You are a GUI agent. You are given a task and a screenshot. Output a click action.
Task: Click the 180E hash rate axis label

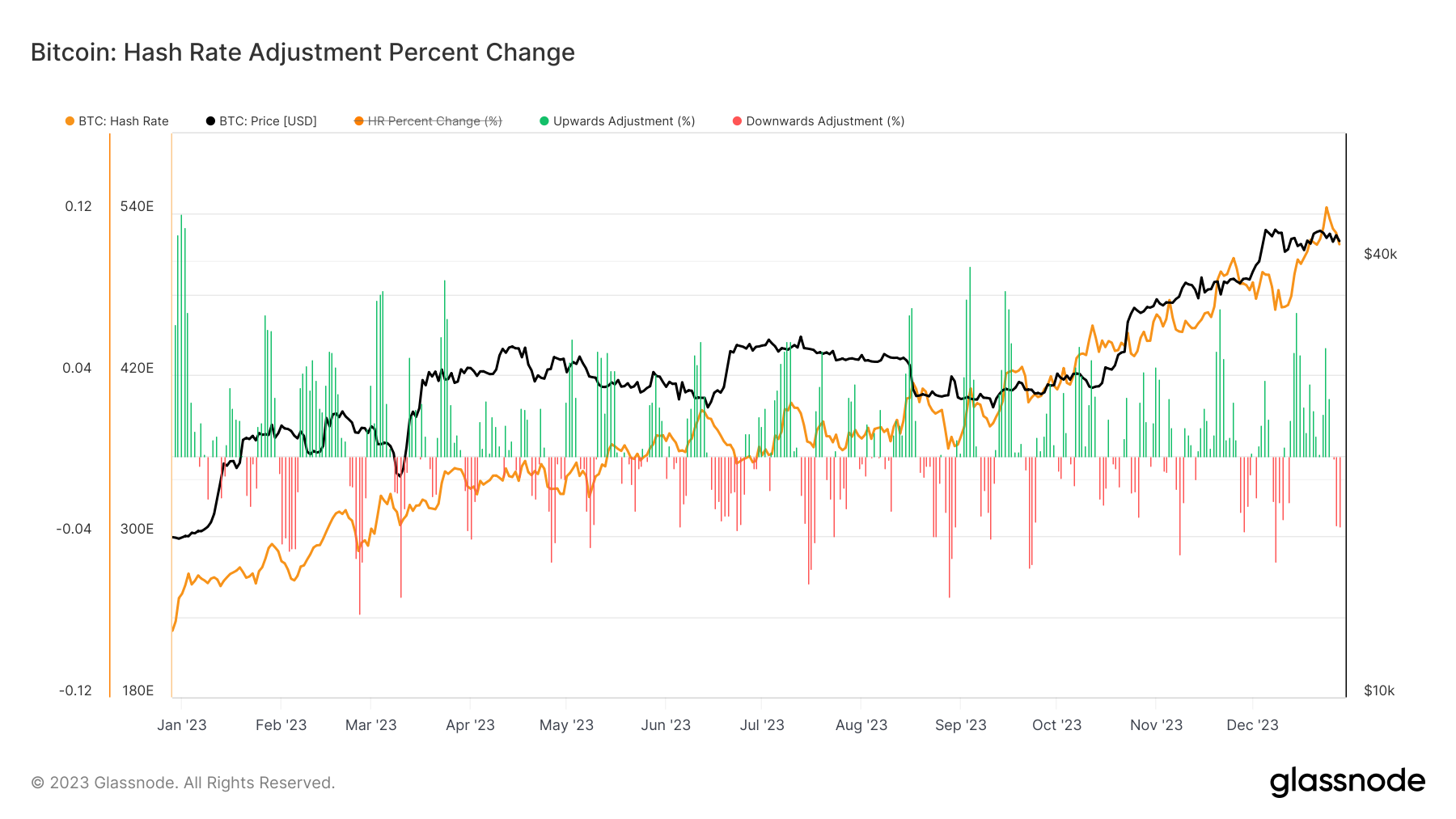click(x=138, y=690)
